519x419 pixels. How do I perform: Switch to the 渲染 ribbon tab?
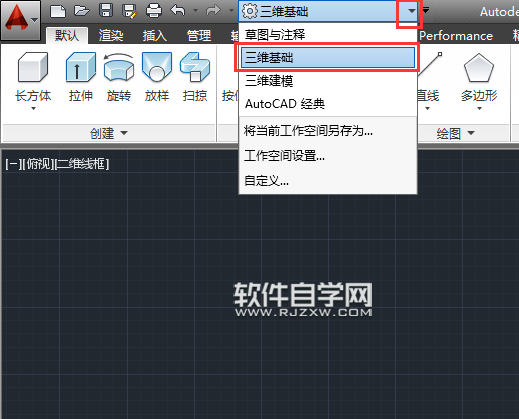111,35
